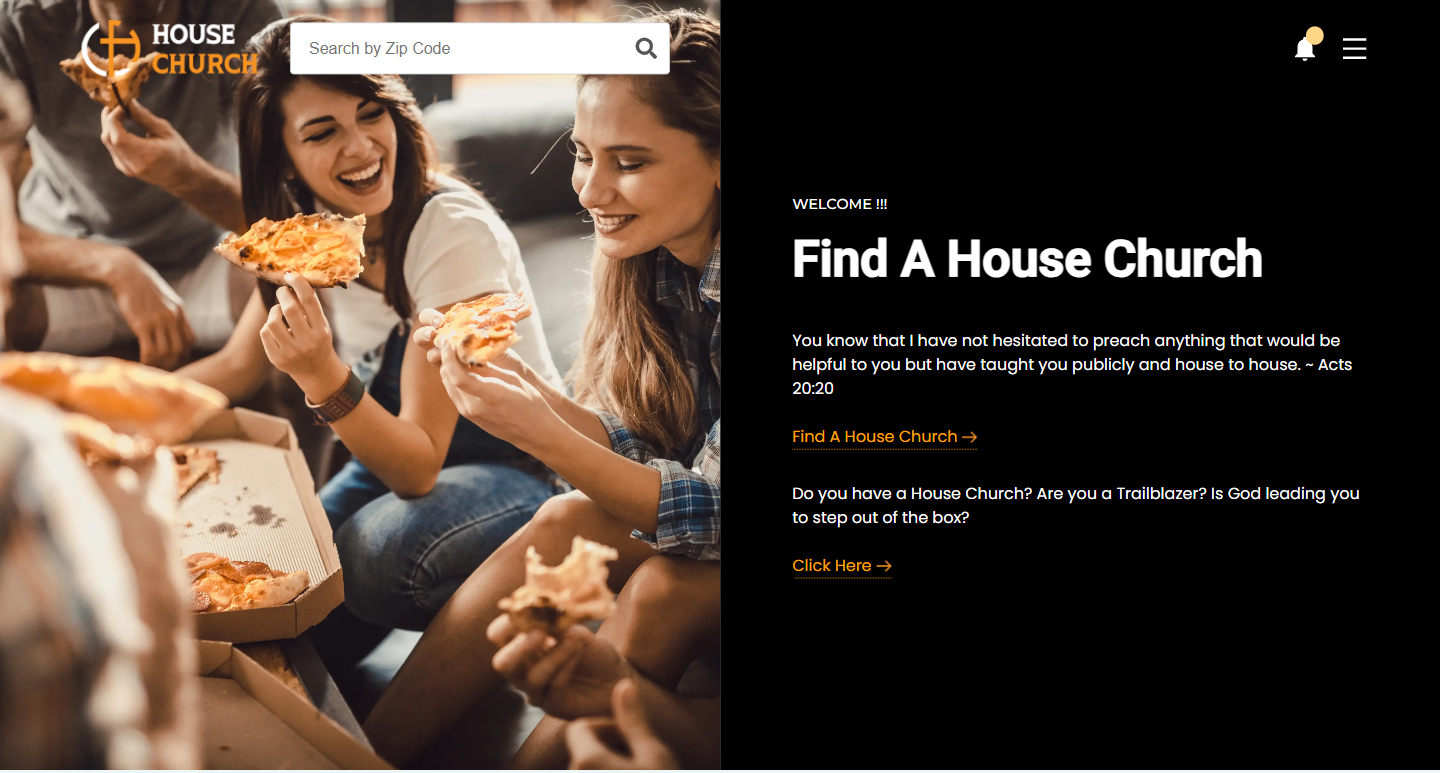Click the orange CHURCH word in logo
Viewport: 1440px width, 773px height.
205,64
